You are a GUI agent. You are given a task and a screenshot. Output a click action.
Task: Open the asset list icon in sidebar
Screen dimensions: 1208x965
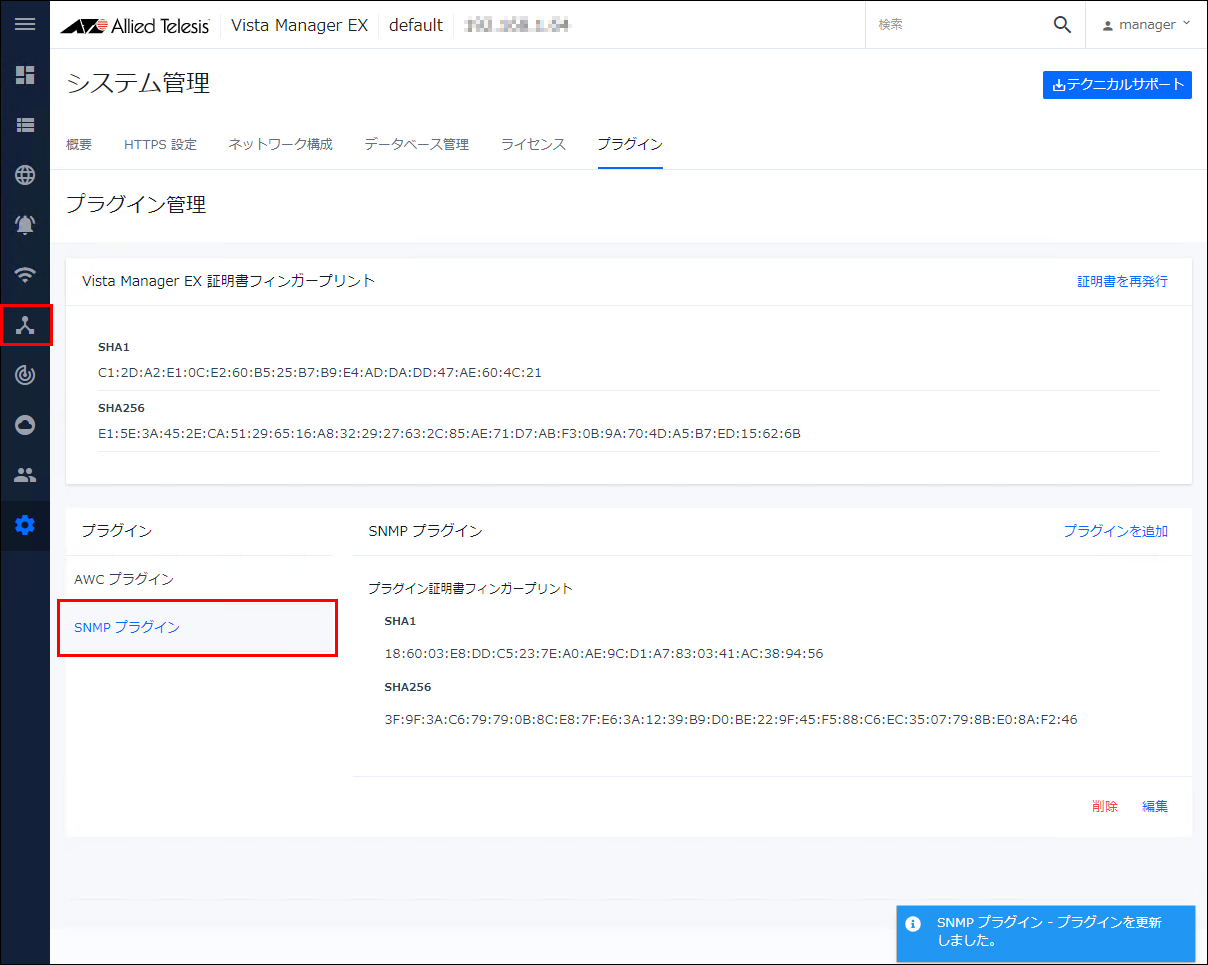click(25, 125)
